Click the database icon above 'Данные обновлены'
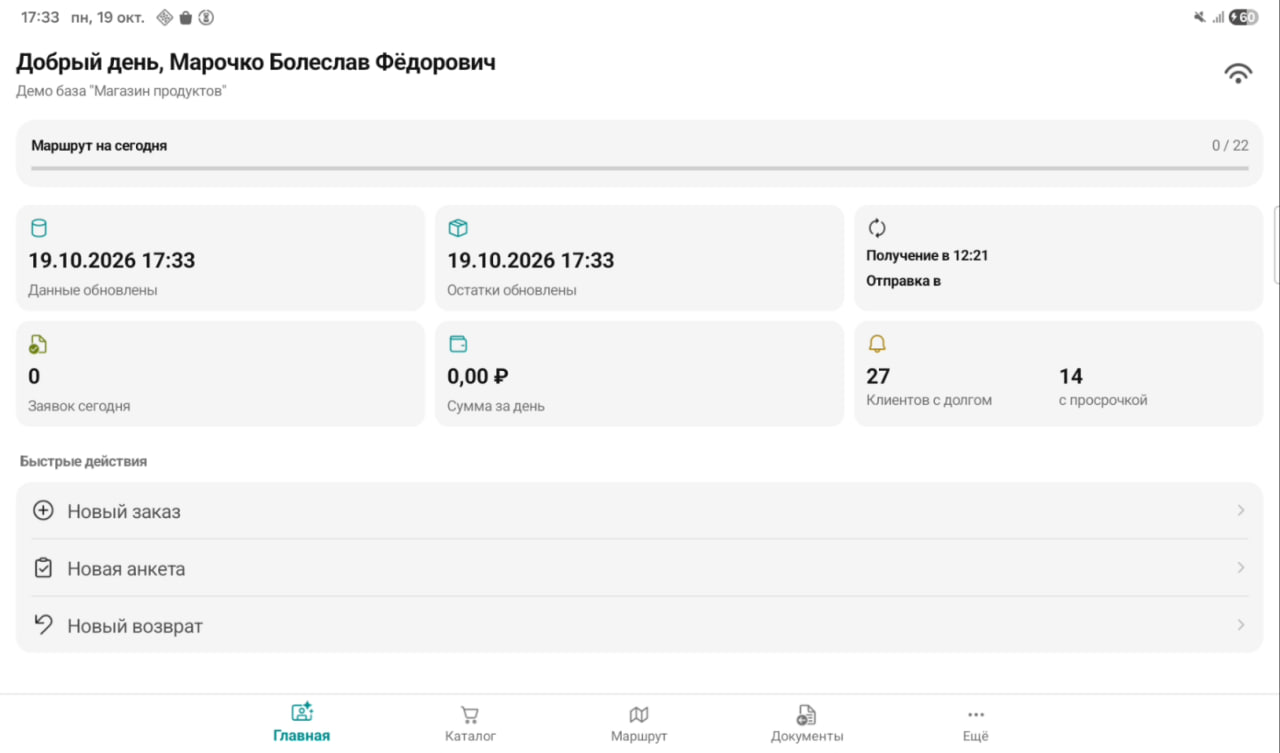Viewport: 1280px width, 753px height. 39,228
